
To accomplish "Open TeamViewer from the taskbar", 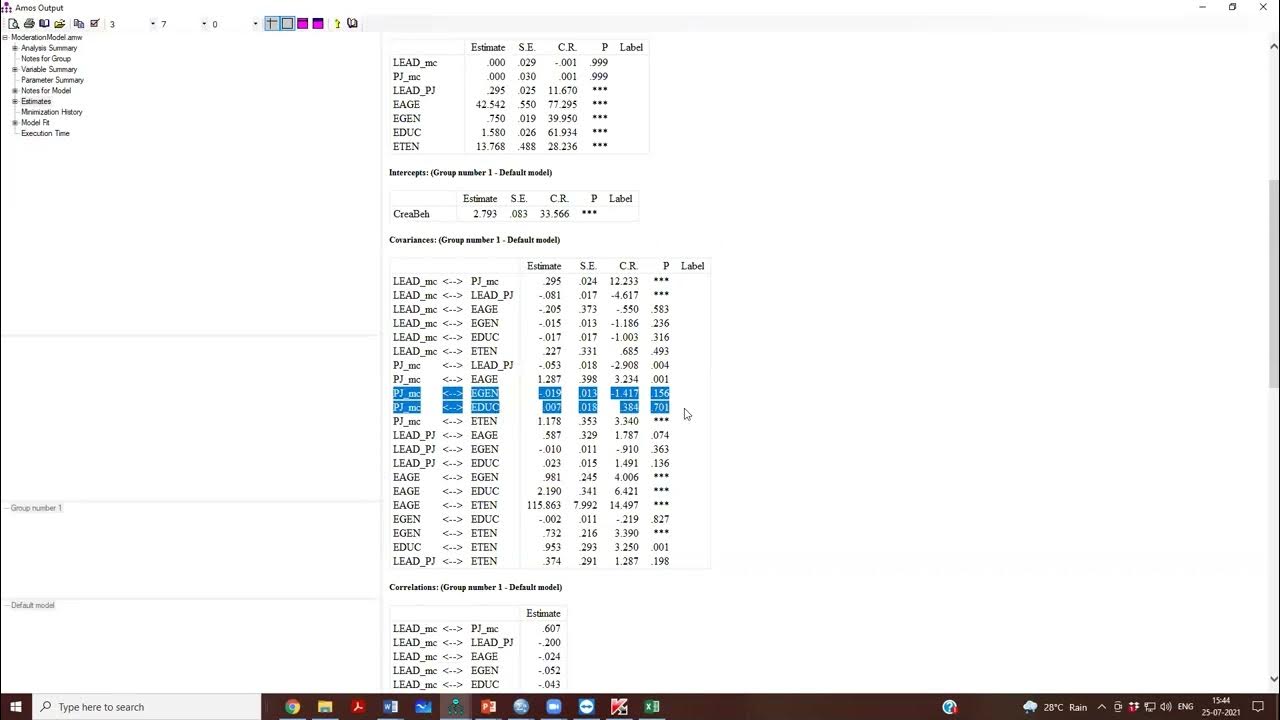I will 586,707.
